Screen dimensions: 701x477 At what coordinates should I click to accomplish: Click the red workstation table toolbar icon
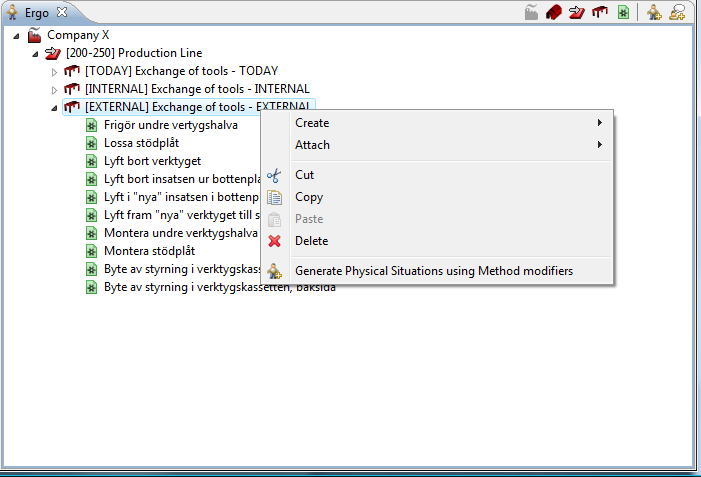pos(599,12)
